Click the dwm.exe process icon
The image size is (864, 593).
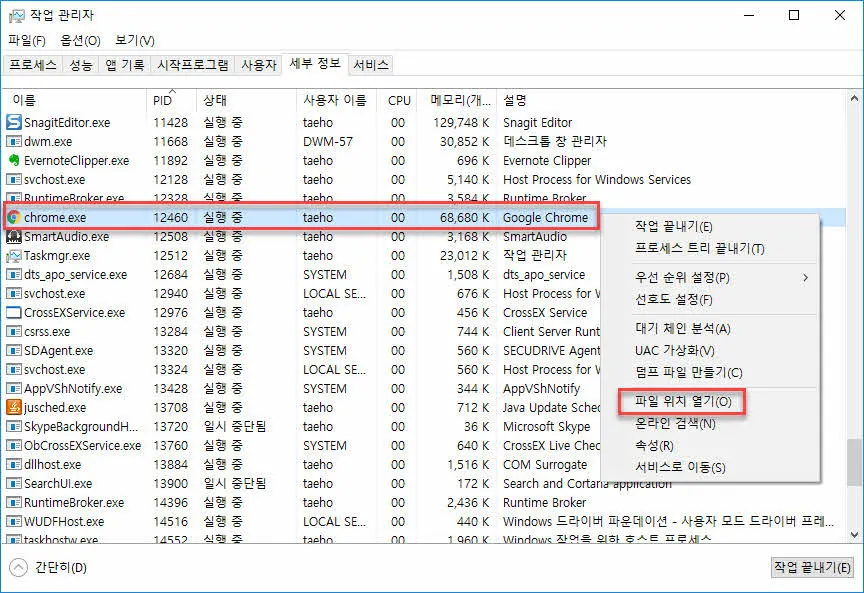(x=13, y=141)
